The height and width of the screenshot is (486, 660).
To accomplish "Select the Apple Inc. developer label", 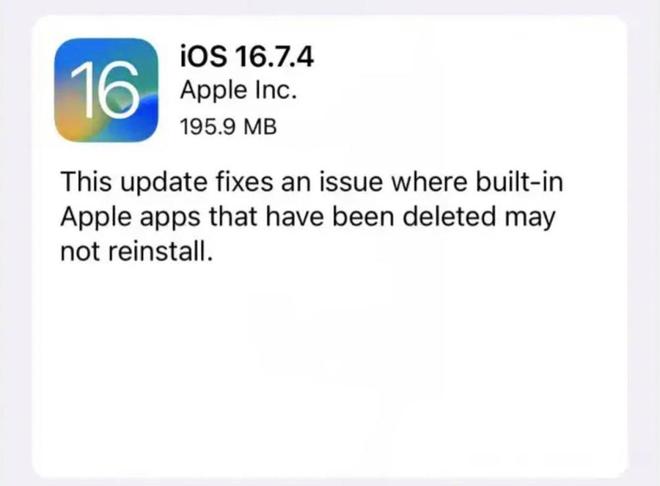I will point(239,91).
